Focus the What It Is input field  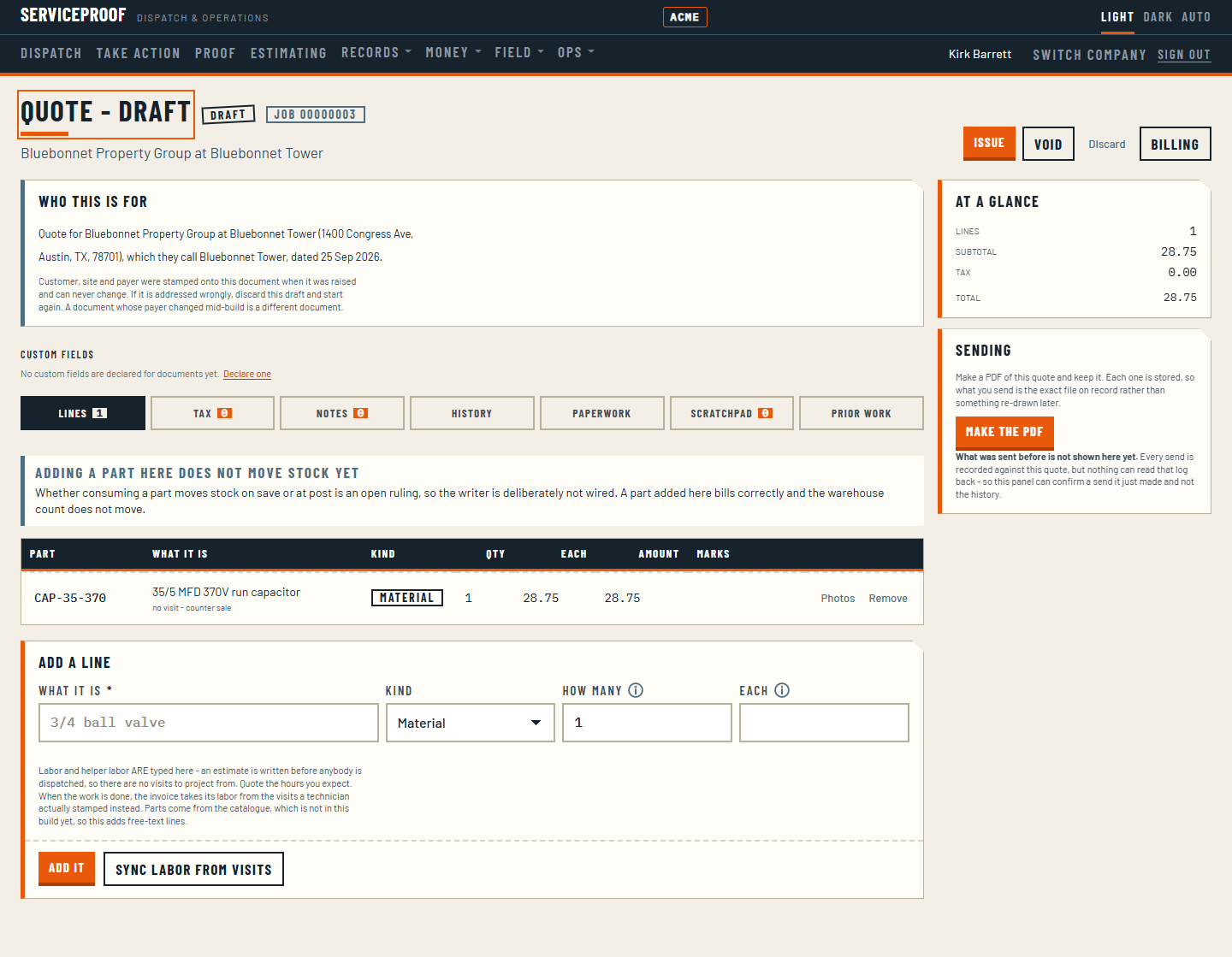[209, 723]
